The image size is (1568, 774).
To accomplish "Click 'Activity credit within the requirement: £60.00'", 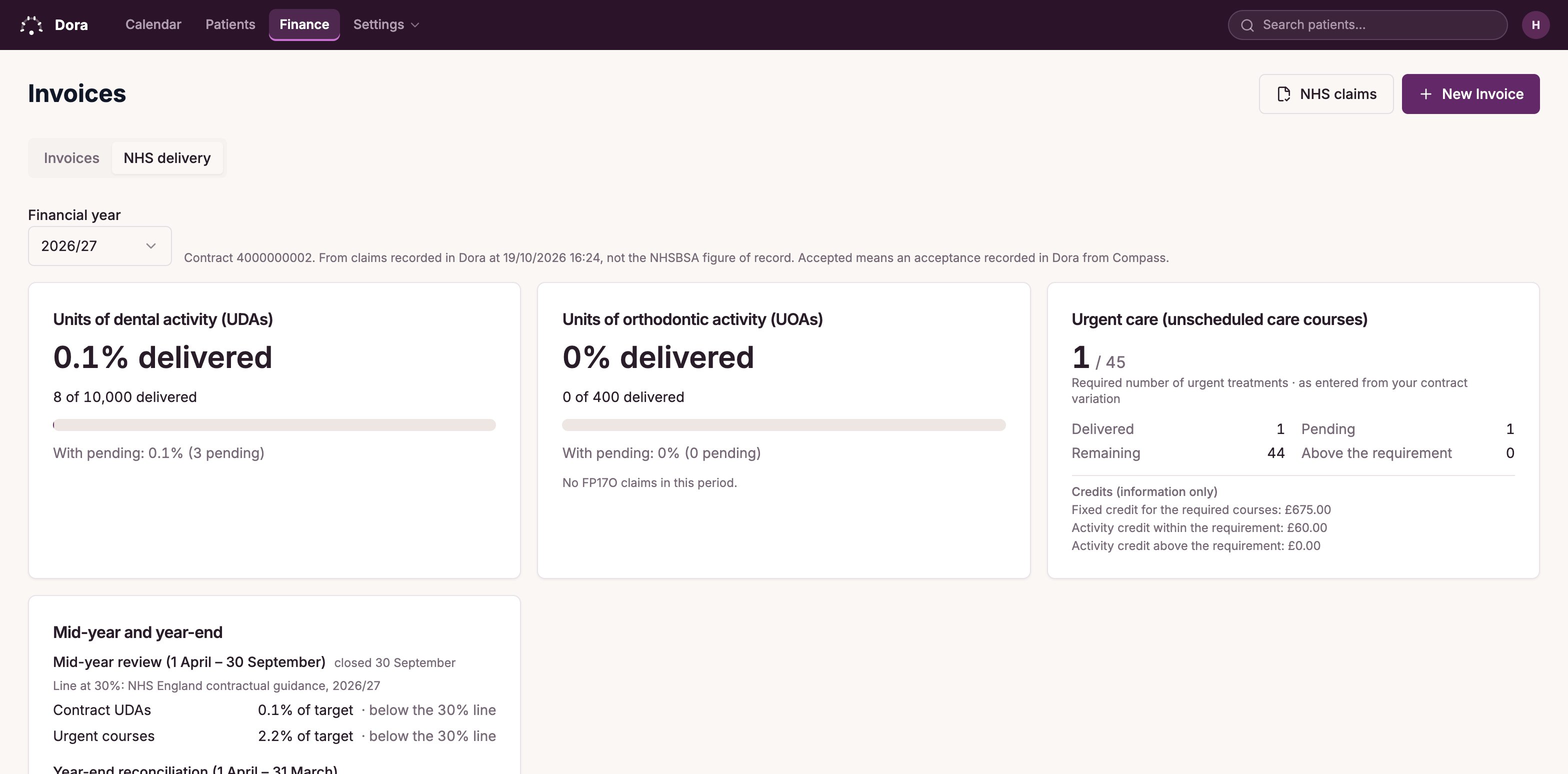I will tap(1199, 528).
